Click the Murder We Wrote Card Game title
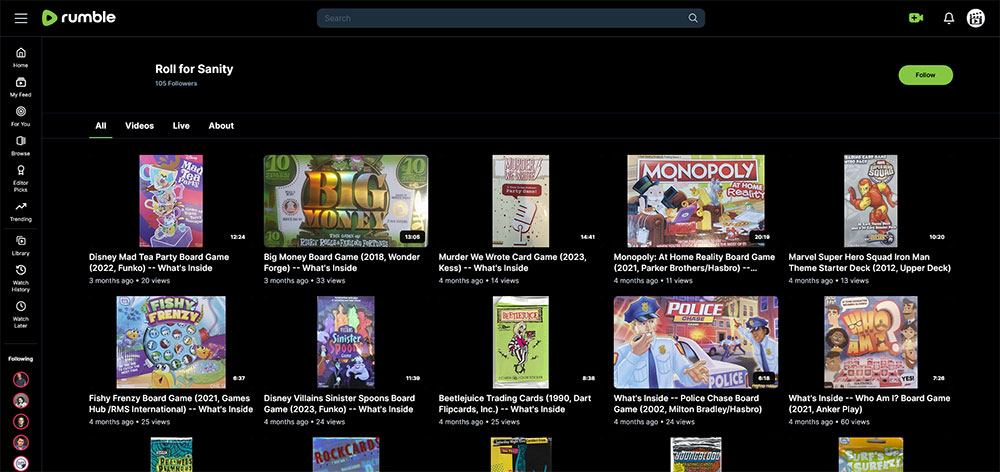1000x472 pixels. point(512,262)
